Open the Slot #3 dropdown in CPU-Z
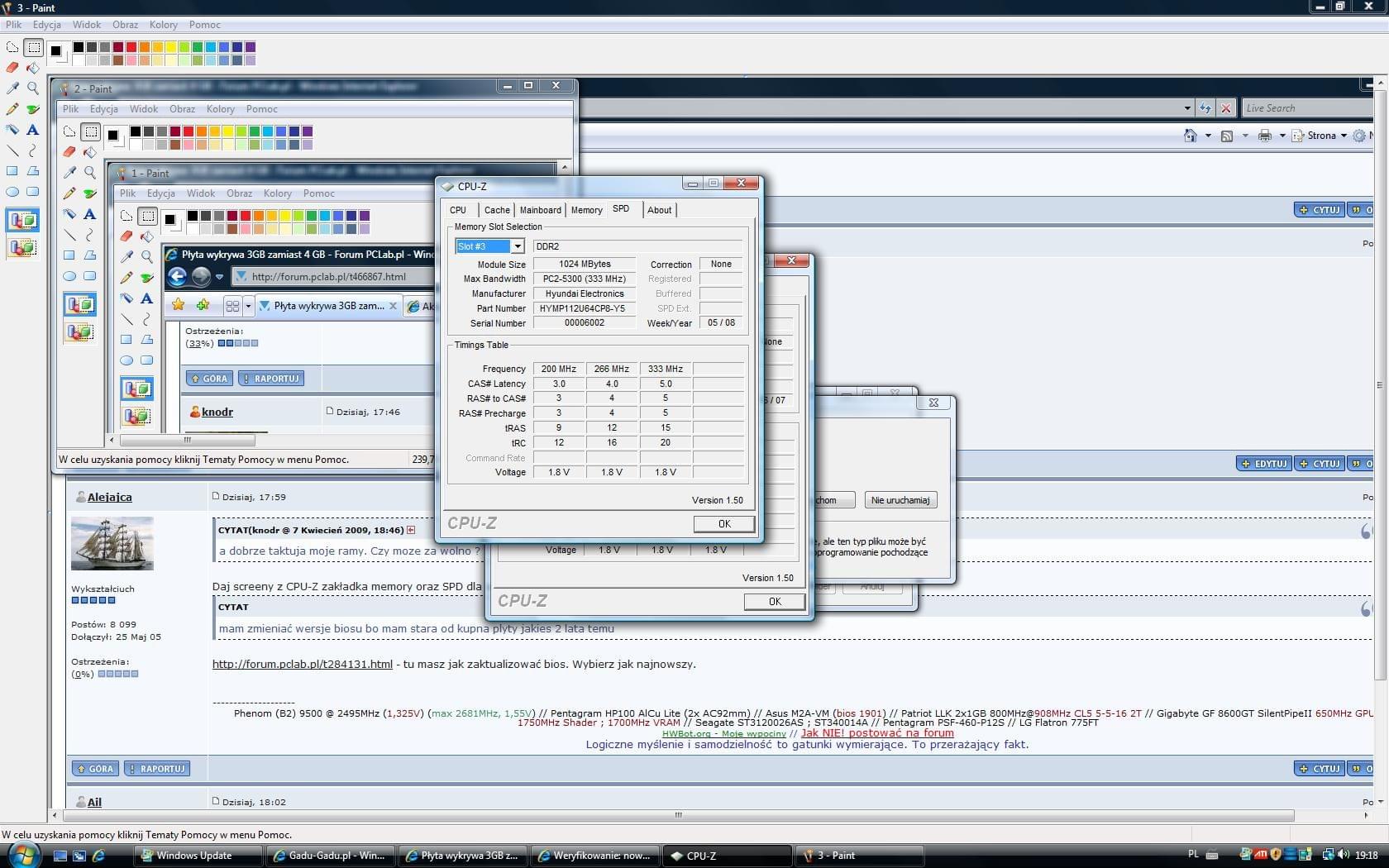1389x868 pixels. tap(517, 246)
